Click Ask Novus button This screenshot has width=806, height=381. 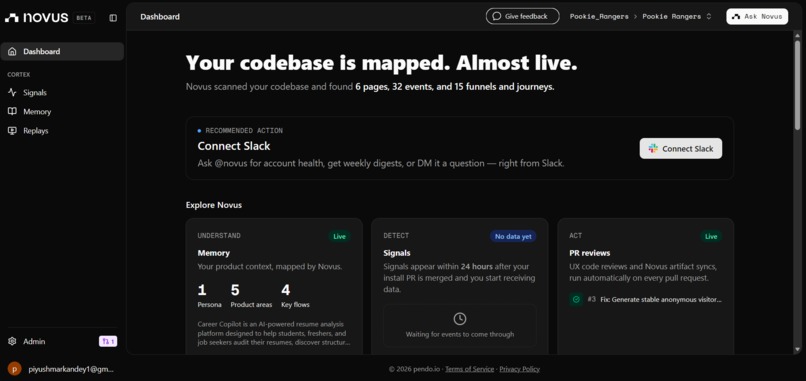pyautogui.click(x=757, y=16)
